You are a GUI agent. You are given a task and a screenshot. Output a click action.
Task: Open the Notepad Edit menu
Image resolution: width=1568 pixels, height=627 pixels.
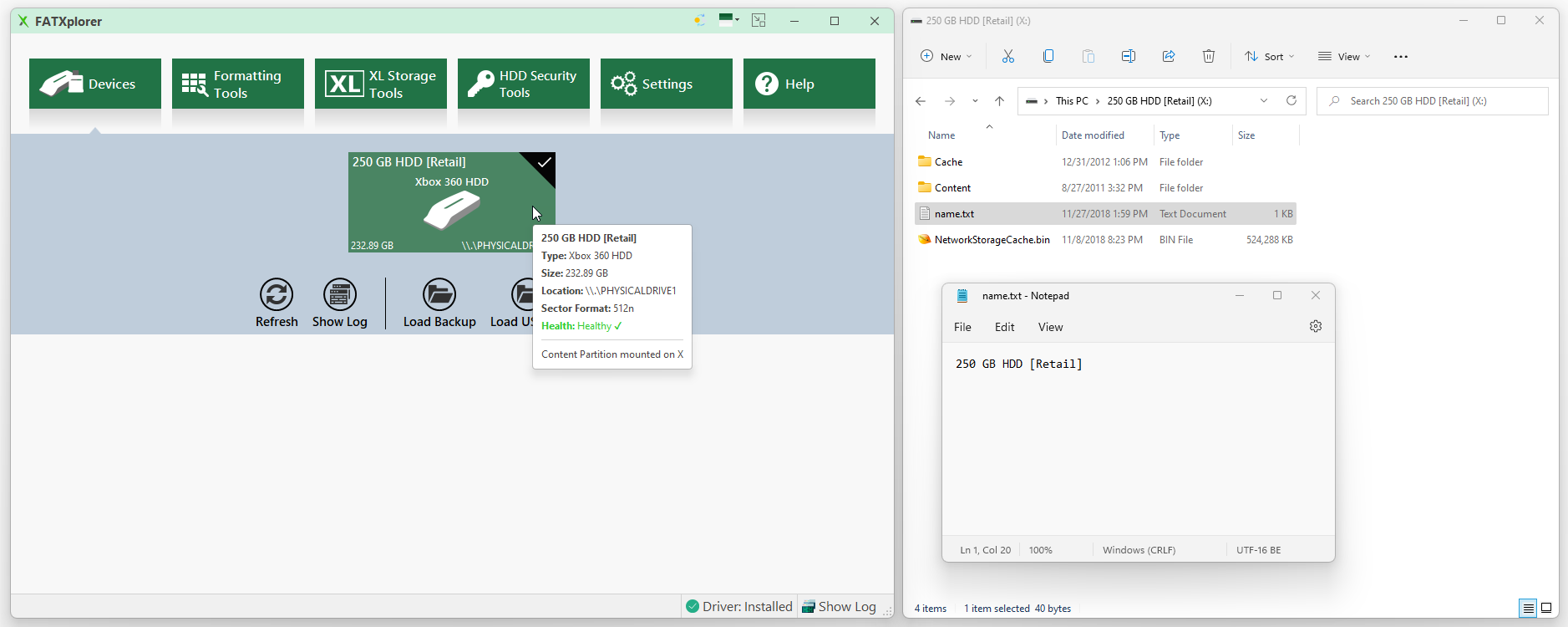[1005, 327]
